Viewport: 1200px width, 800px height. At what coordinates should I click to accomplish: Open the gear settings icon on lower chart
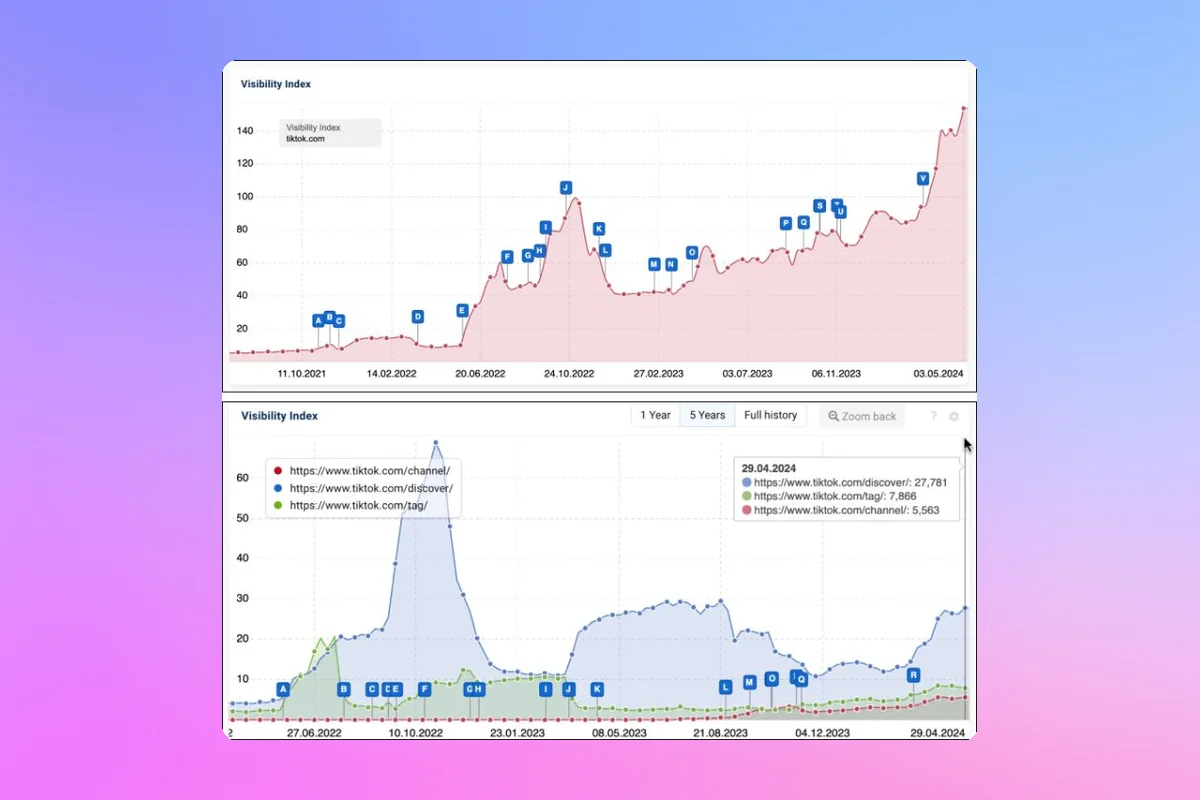(x=954, y=416)
